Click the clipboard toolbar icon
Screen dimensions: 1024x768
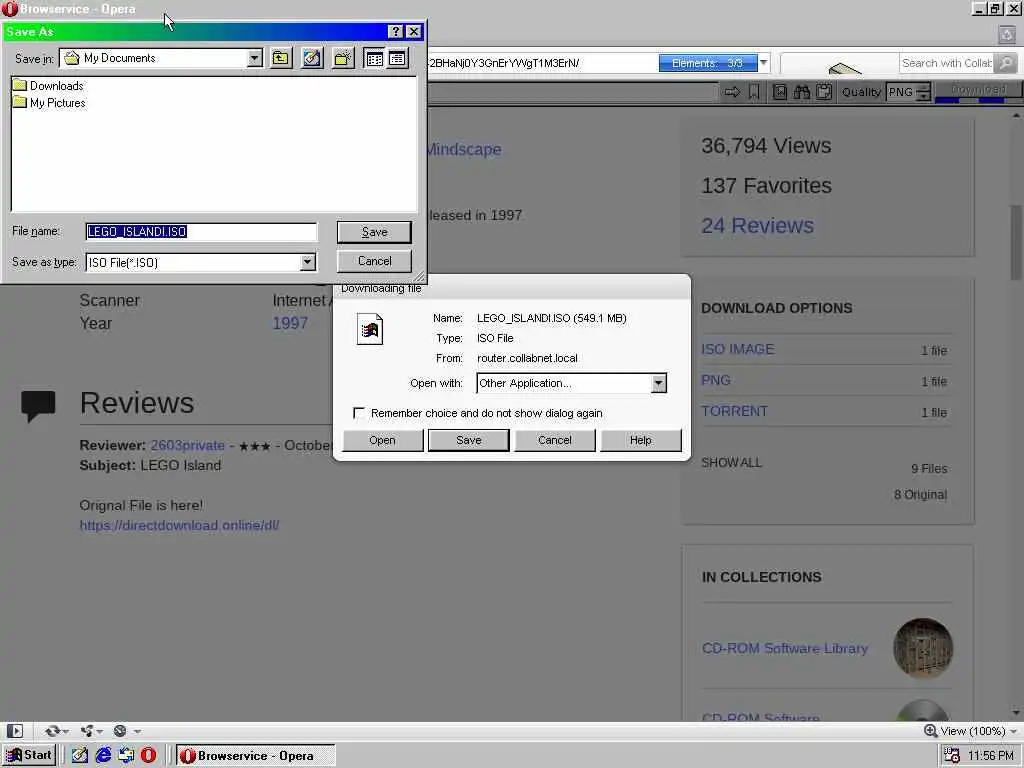point(824,92)
